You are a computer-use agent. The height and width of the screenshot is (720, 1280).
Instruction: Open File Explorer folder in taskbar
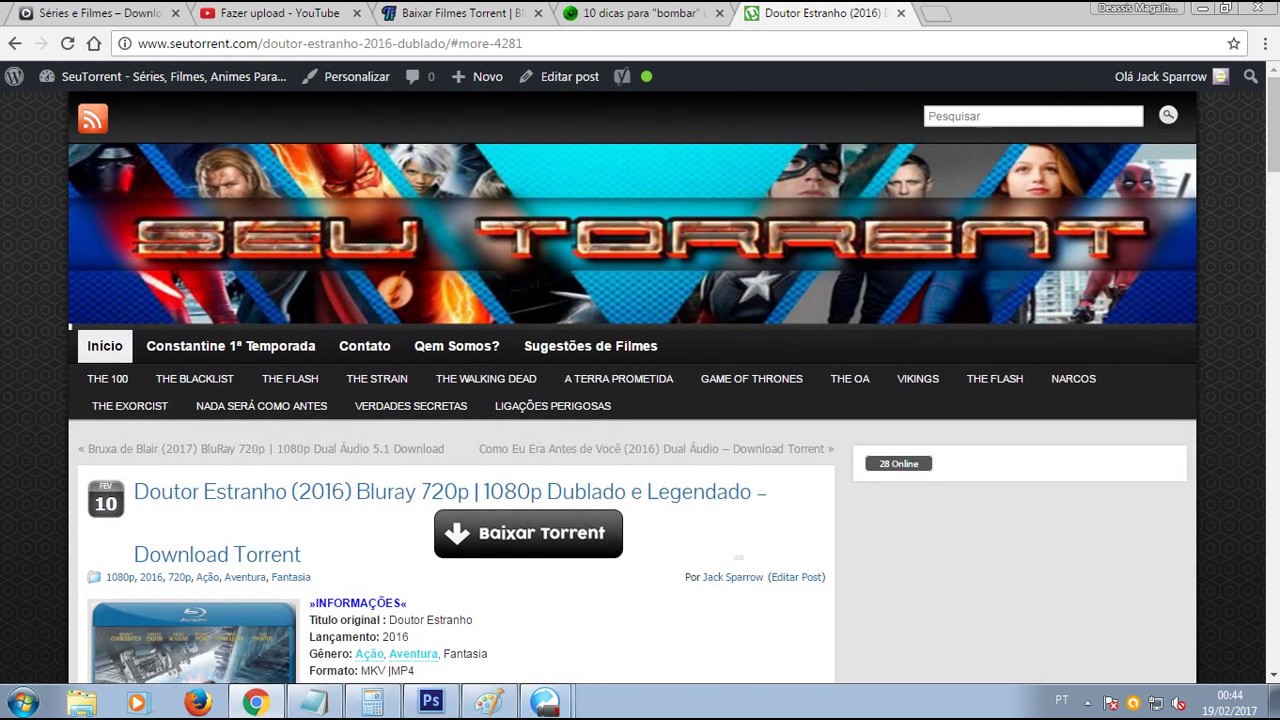tap(82, 702)
